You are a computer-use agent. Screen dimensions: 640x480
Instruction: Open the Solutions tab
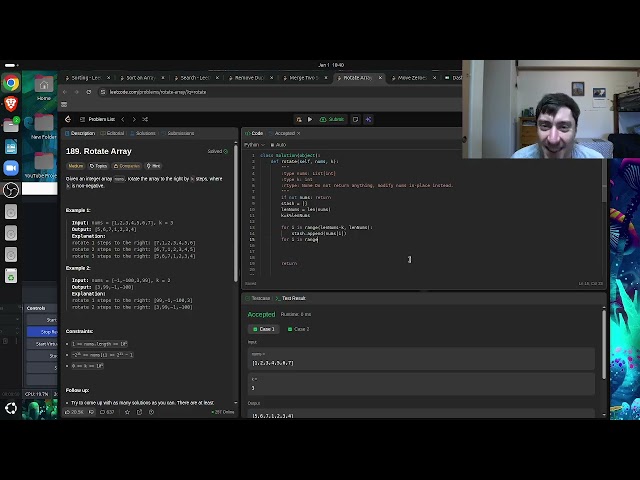(143, 133)
